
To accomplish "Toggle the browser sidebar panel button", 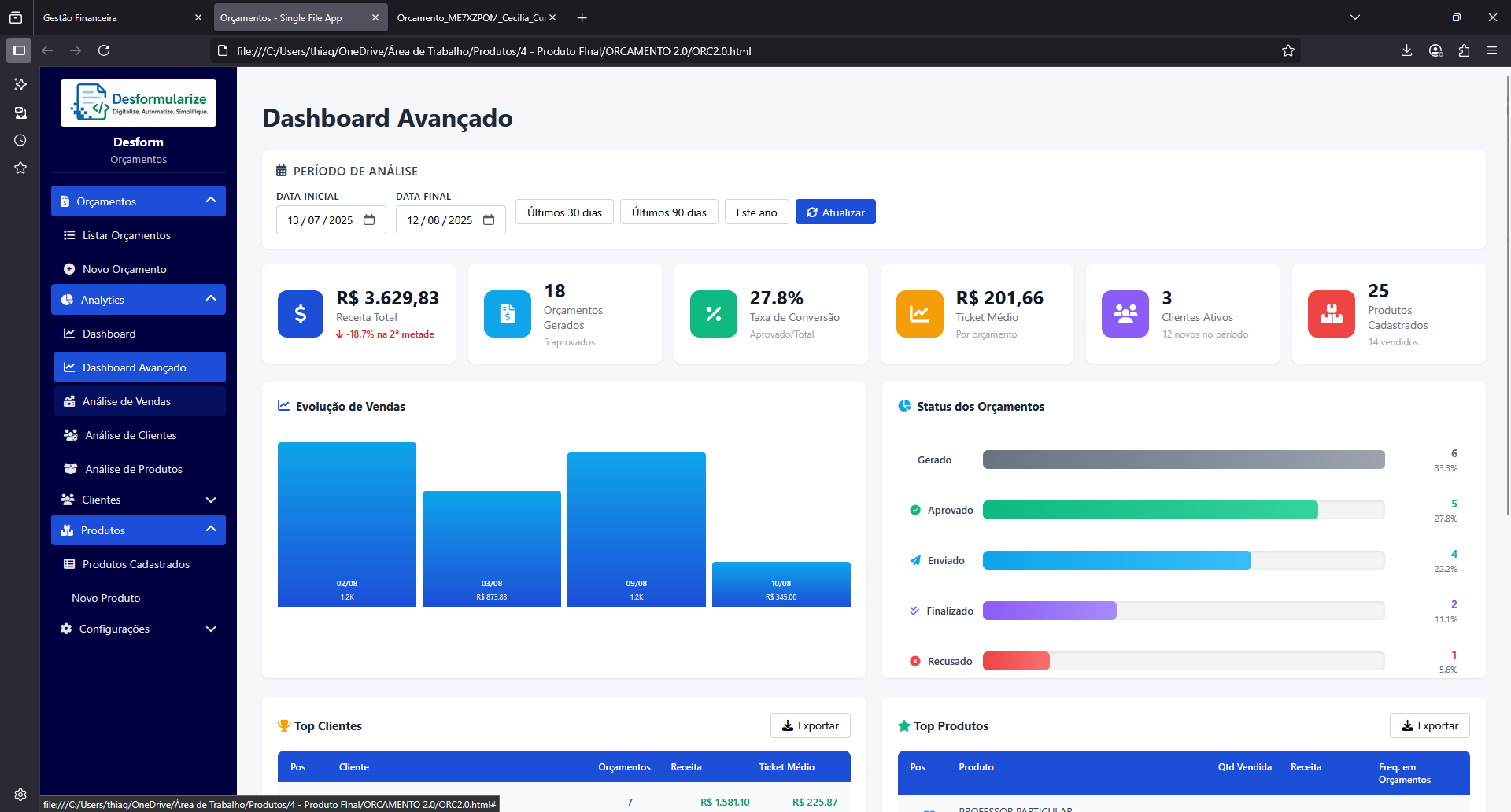I will coord(19,51).
